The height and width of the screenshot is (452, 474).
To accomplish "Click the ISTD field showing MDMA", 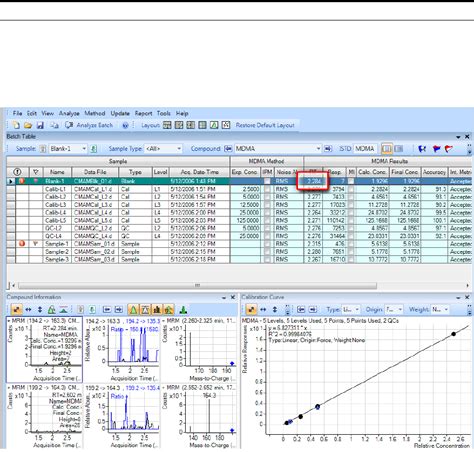I will [365, 149].
